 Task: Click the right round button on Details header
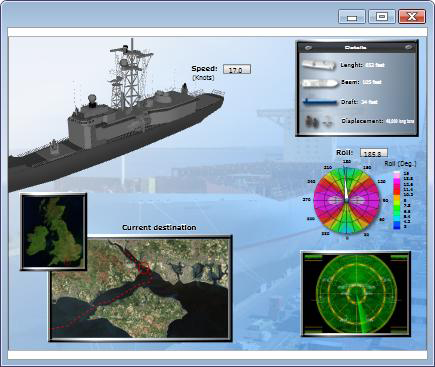[409, 48]
